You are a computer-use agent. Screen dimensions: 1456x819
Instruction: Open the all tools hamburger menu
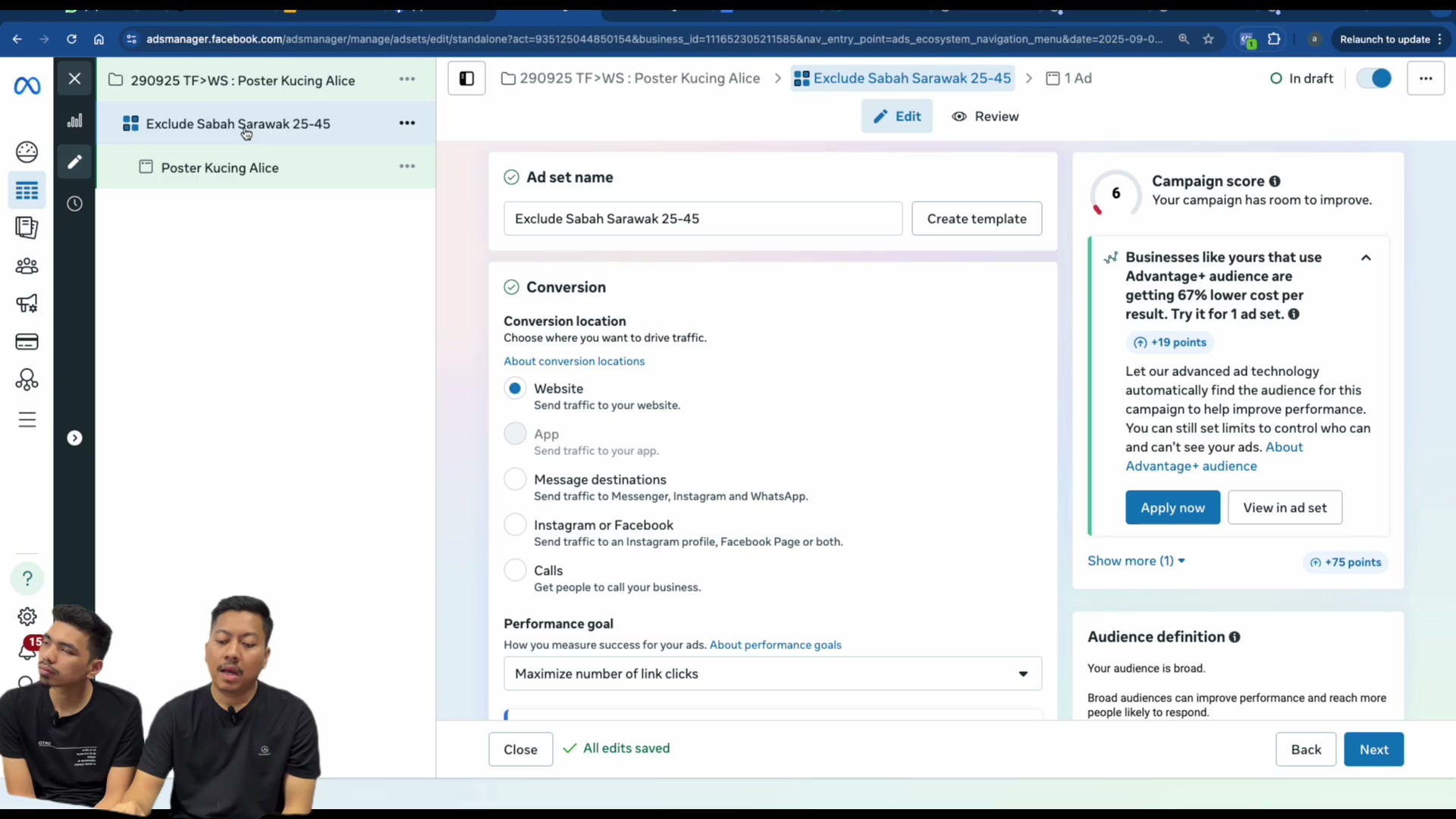[x=27, y=419]
